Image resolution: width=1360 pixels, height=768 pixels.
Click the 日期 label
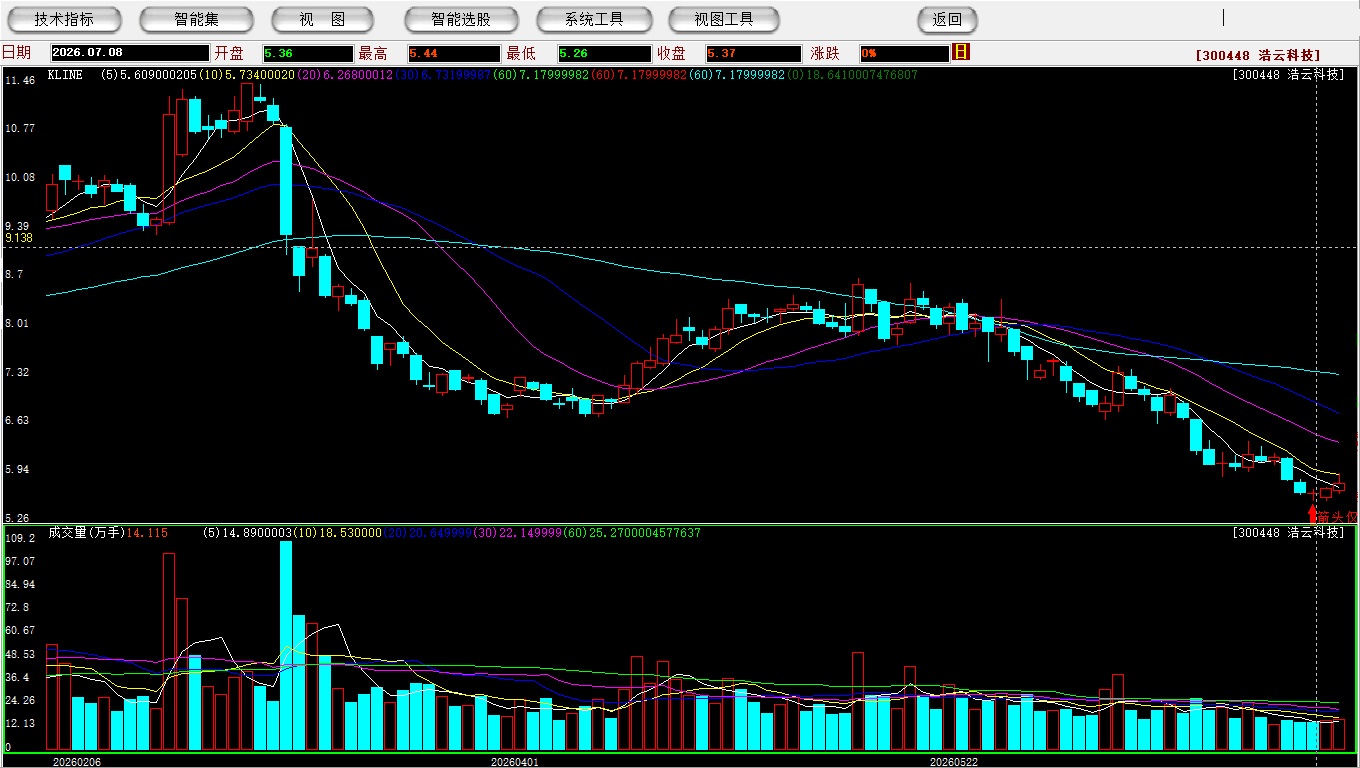pos(16,53)
